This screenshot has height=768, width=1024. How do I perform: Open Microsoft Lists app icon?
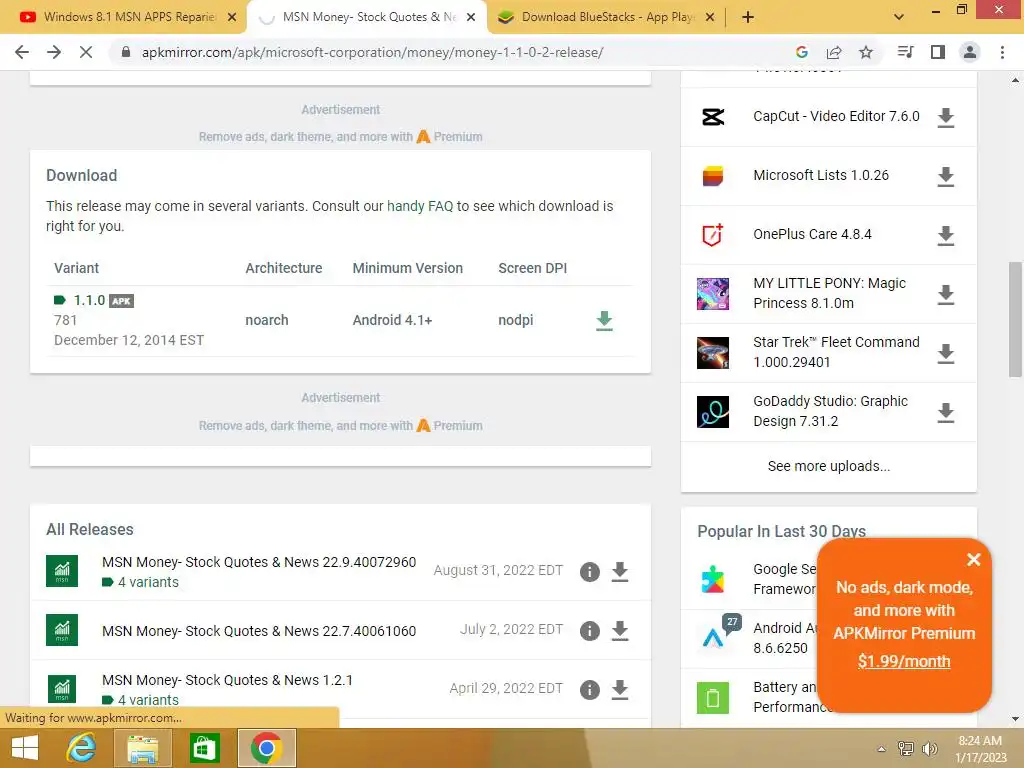coord(712,176)
